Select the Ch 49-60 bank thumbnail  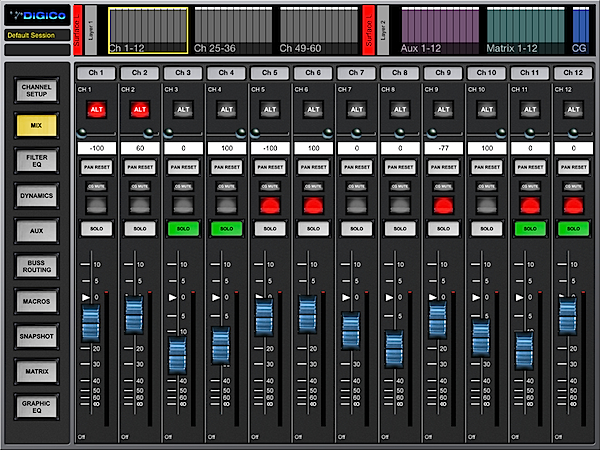(x=319, y=30)
